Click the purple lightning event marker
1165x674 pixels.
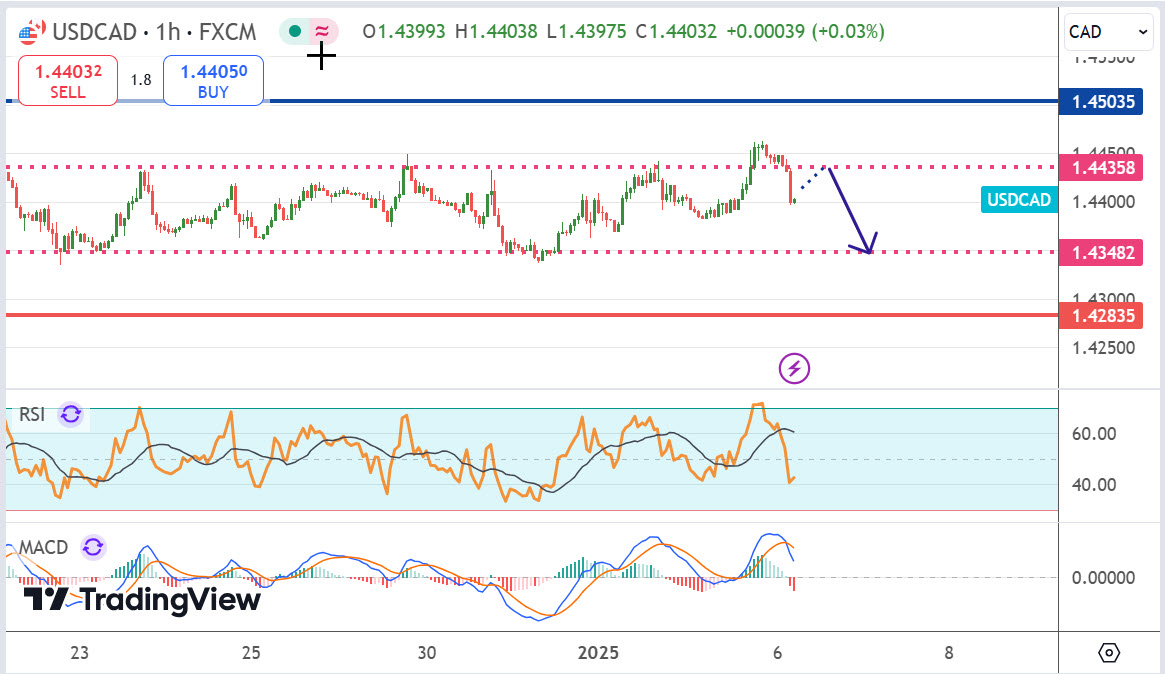(794, 368)
